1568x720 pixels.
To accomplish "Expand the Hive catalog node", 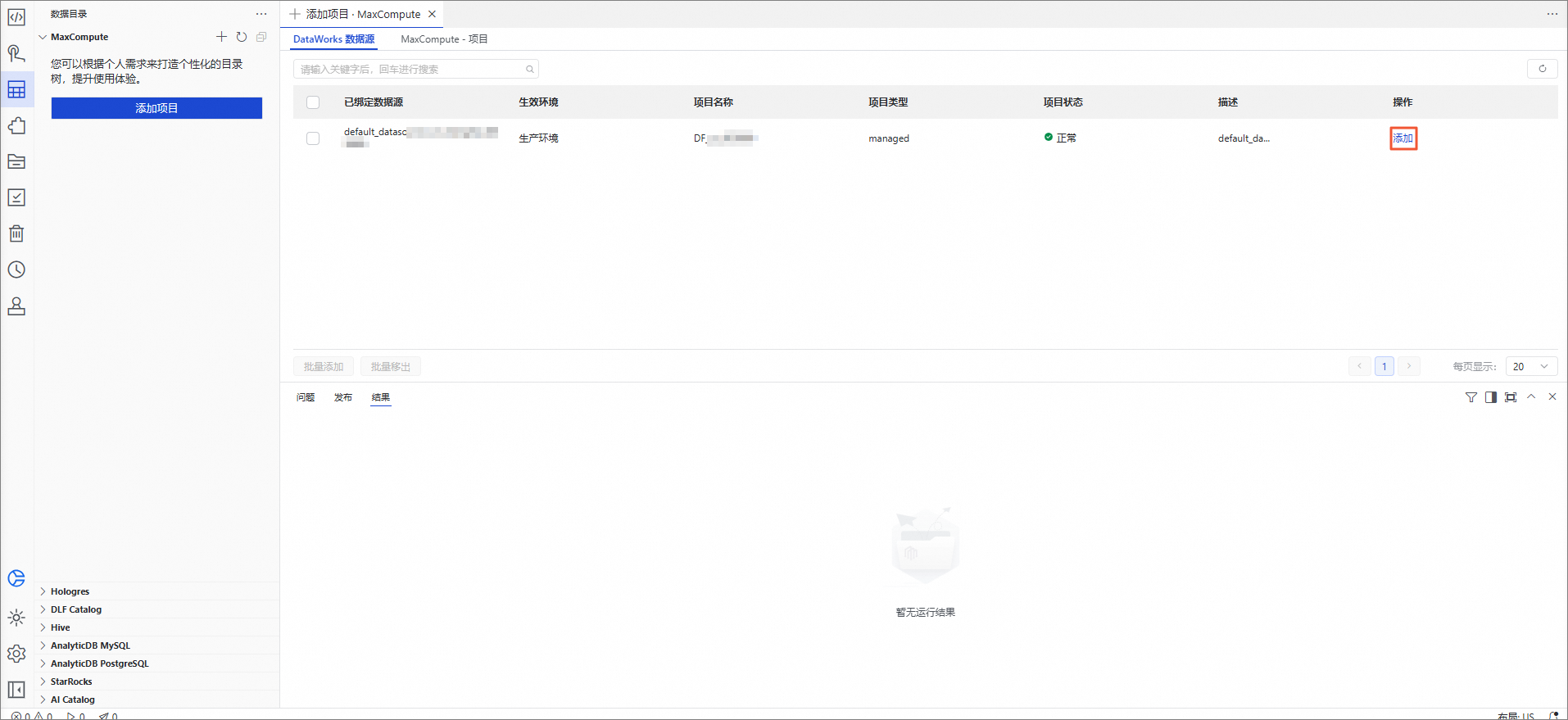I will pos(43,627).
